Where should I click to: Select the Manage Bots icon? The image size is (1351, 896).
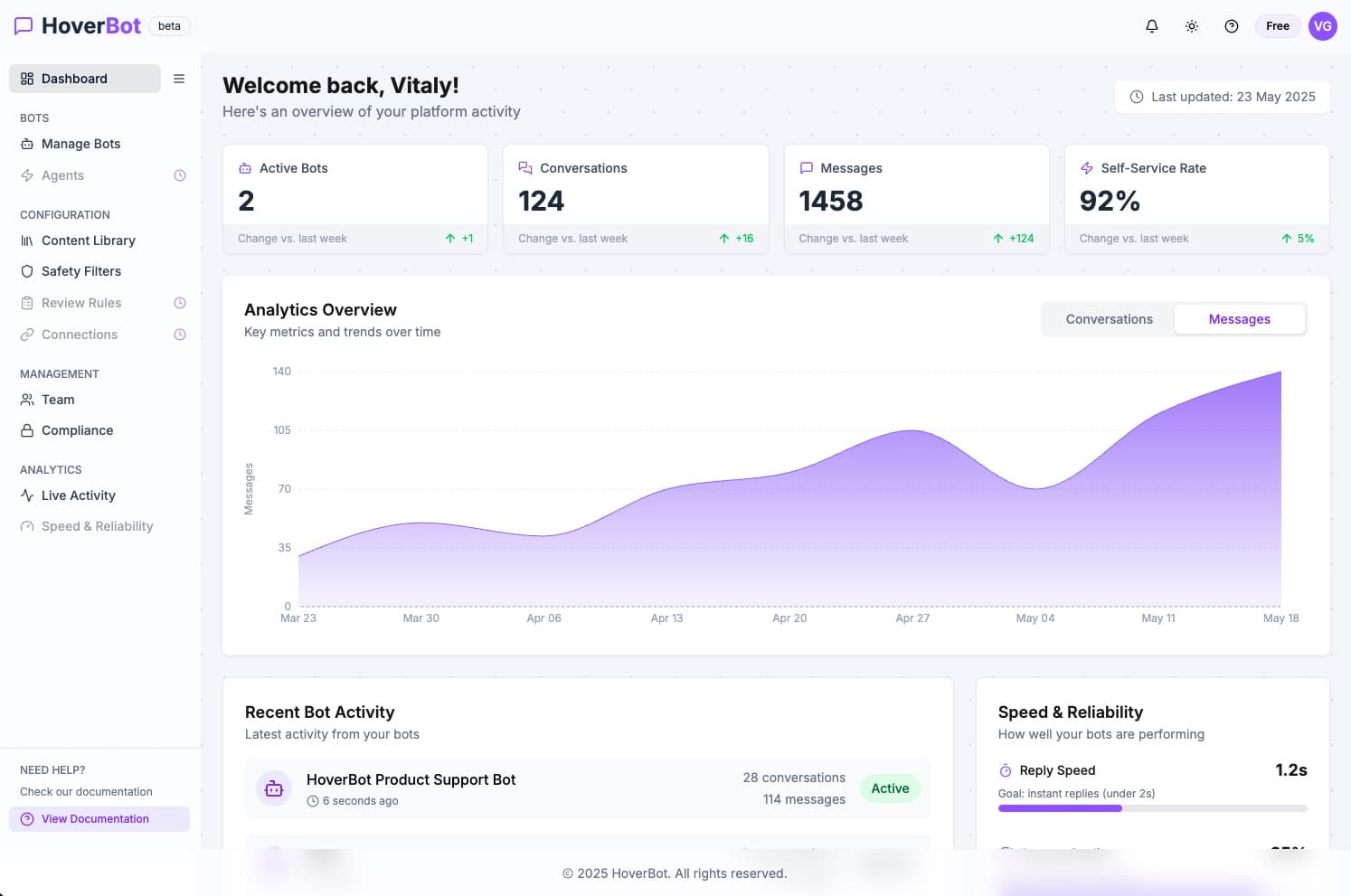coord(26,144)
